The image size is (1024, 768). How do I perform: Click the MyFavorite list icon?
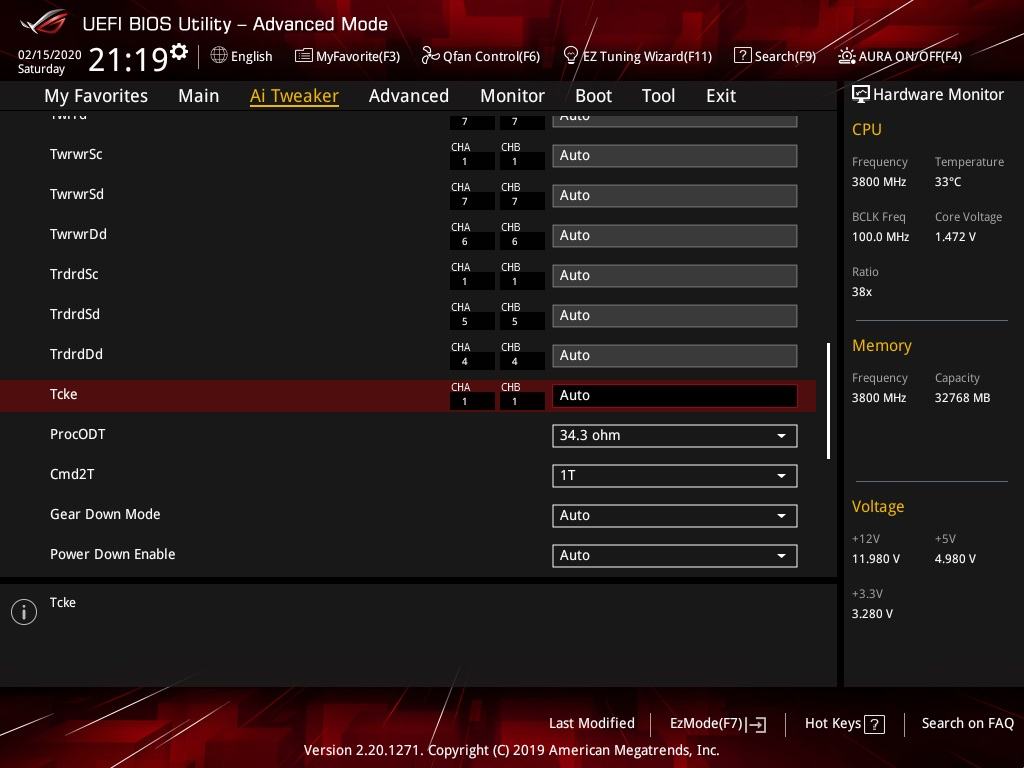[303, 56]
